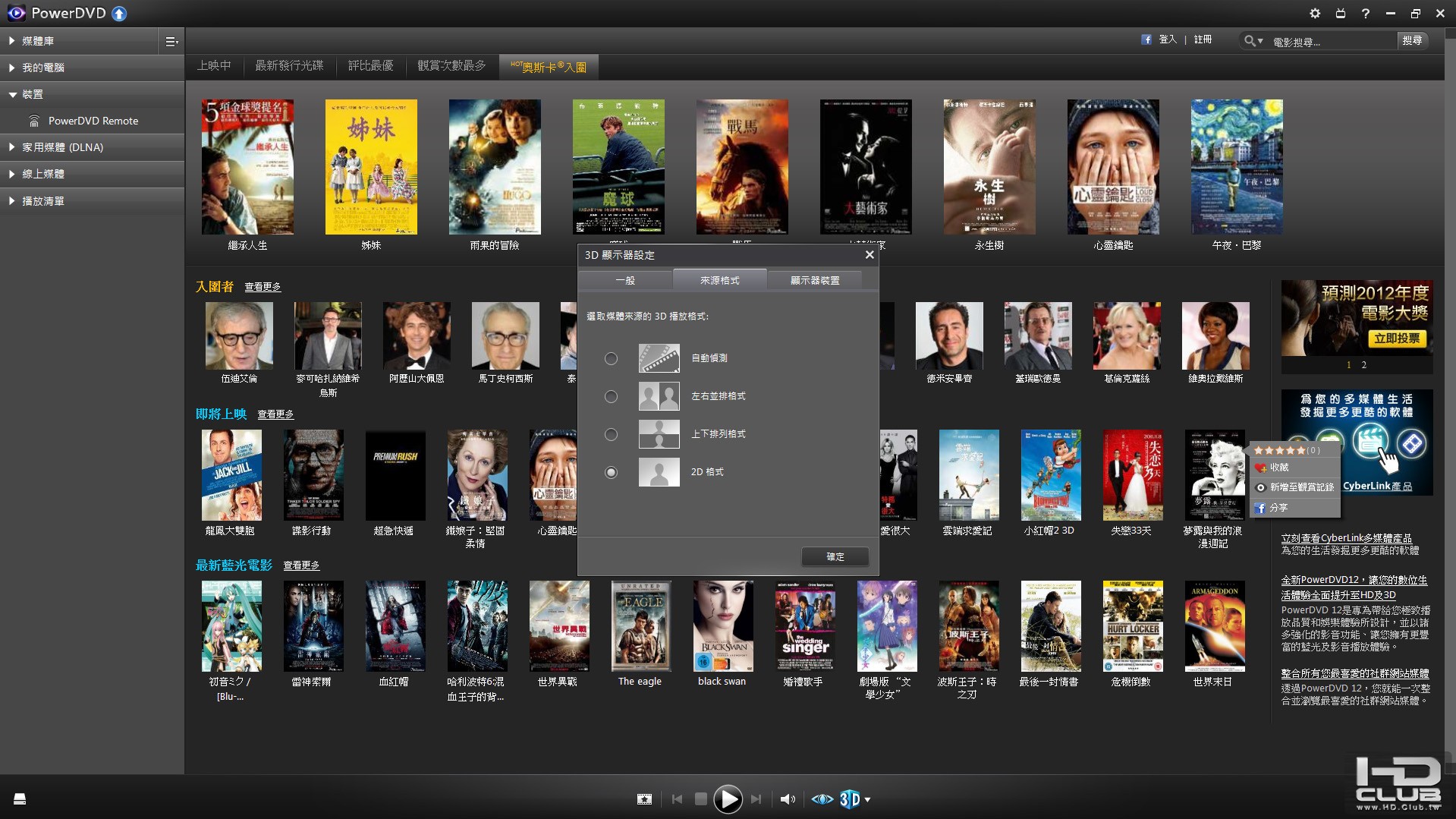Viewport: 1456px width, 819px height.
Task: Select the 上下排列格式 radio button
Action: 611,434
